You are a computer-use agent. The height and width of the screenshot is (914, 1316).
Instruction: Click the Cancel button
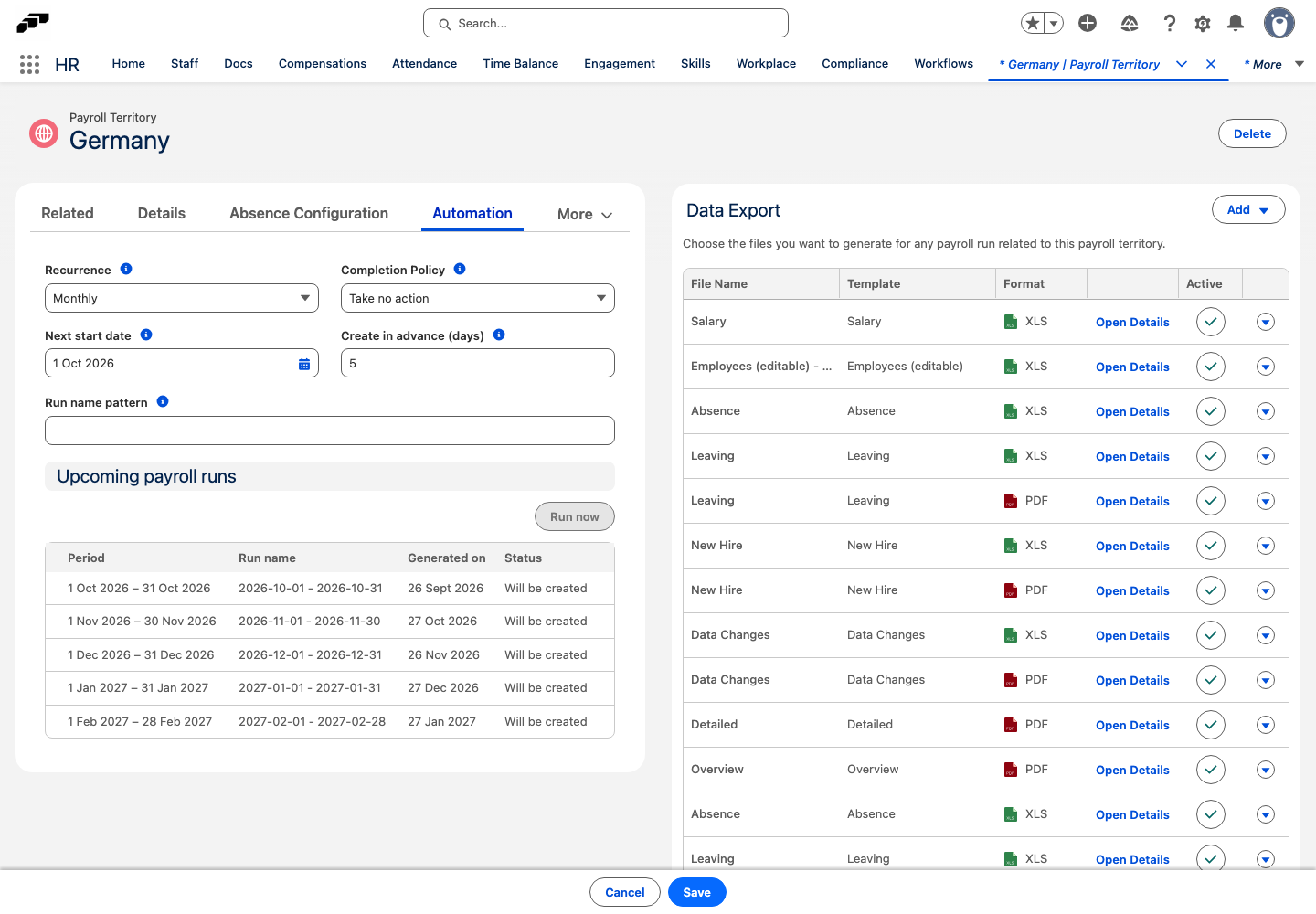(625, 892)
